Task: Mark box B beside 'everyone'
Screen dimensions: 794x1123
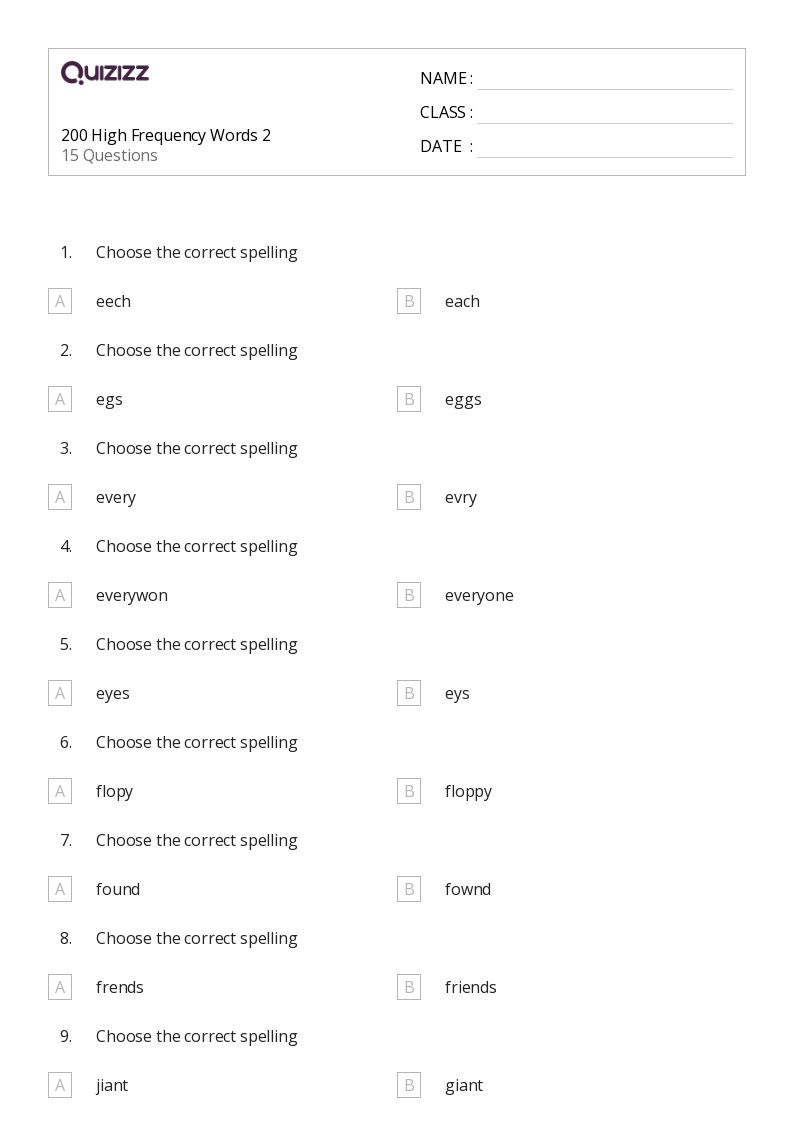Action: [409, 595]
